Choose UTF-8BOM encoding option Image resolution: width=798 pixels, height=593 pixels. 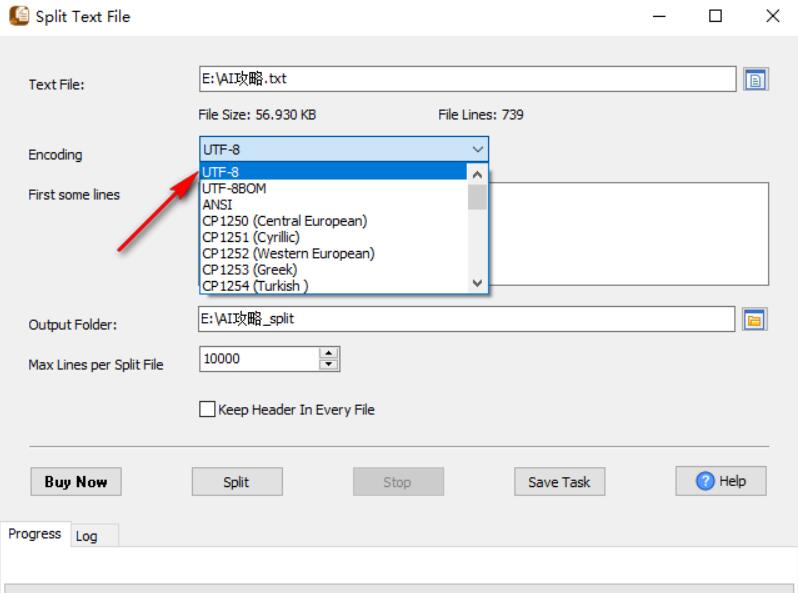333,188
